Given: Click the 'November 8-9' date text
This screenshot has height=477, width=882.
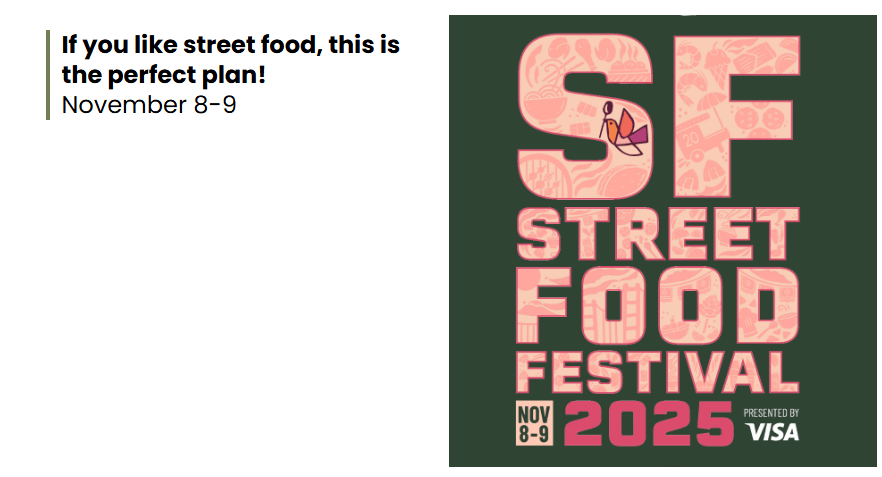Looking at the screenshot, I should point(149,104).
